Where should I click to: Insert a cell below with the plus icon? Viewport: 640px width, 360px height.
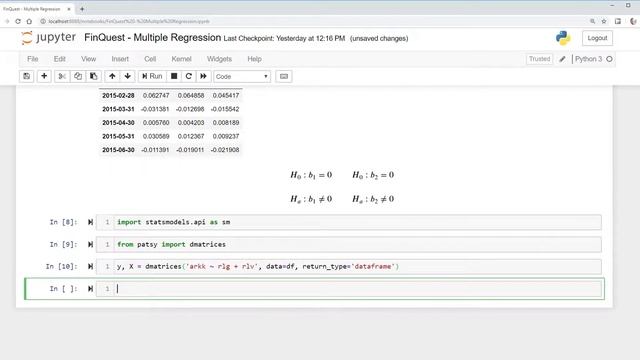[x=44, y=76]
